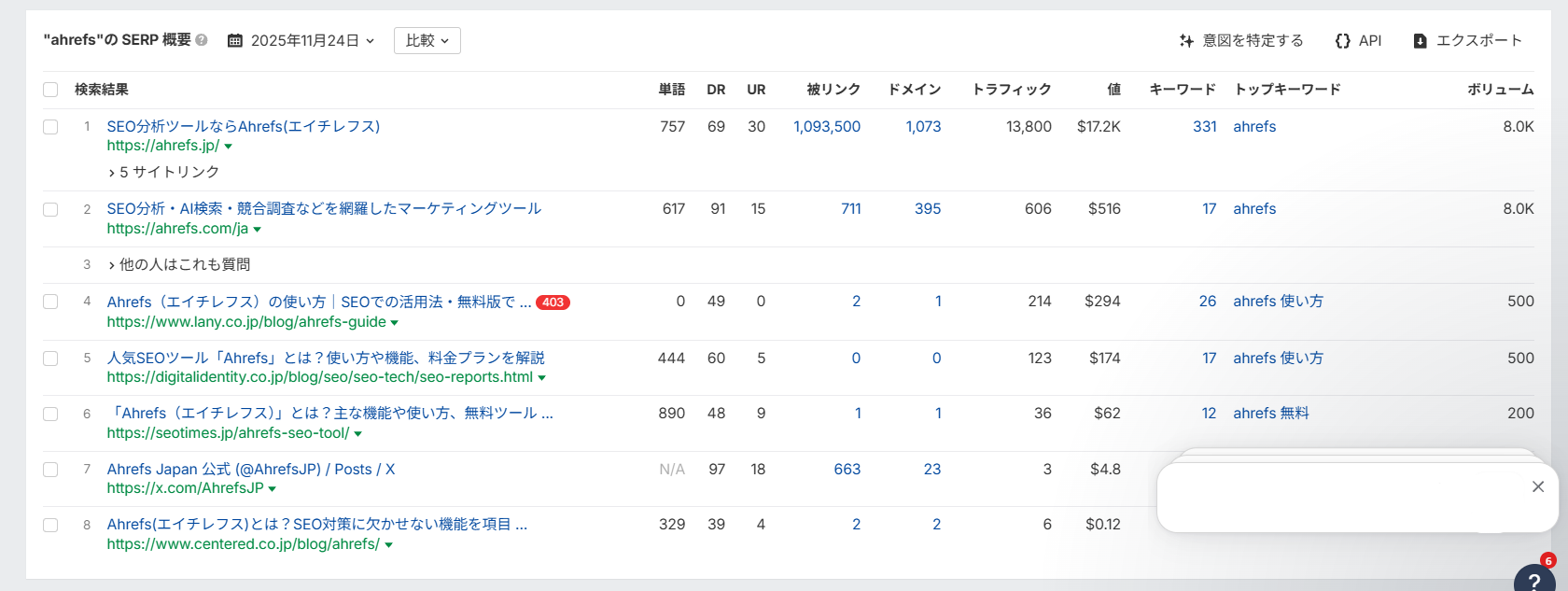This screenshot has width=1568, height=591.
Task: Click backlinks value 663 for x.com row
Action: [x=847, y=469]
